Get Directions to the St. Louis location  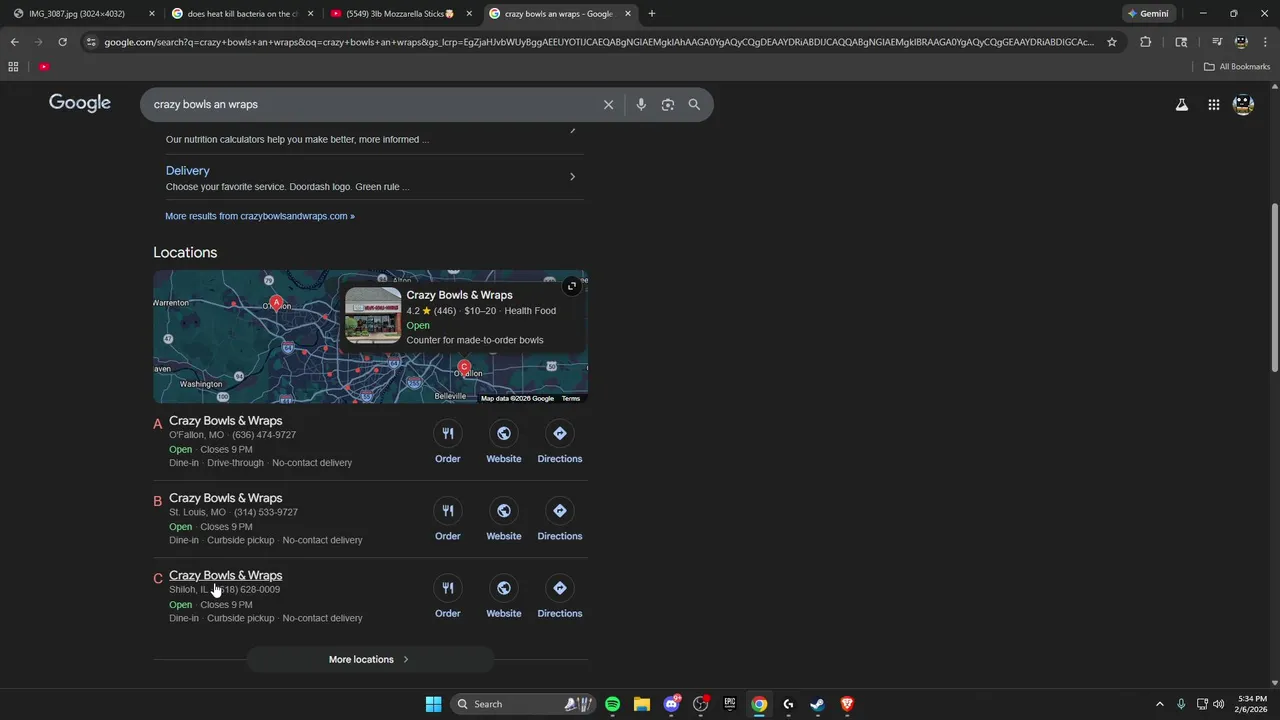point(560,519)
